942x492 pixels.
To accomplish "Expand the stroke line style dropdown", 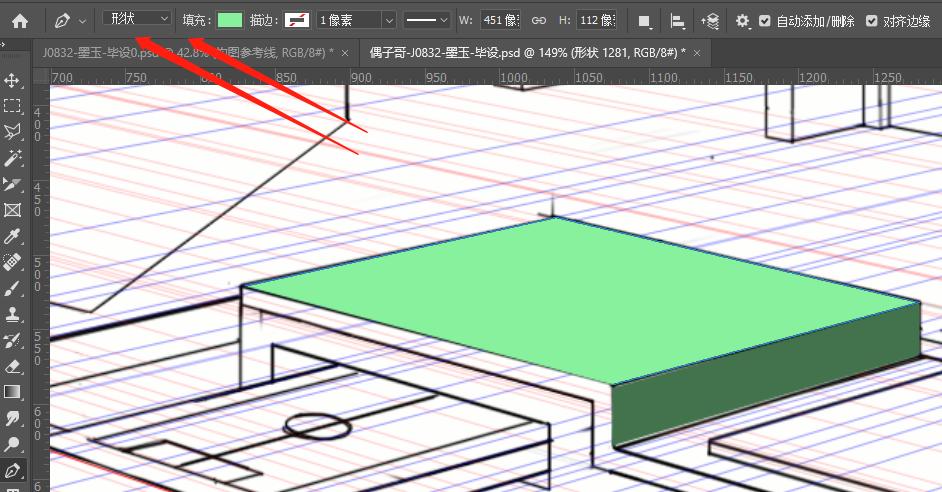I will point(427,20).
